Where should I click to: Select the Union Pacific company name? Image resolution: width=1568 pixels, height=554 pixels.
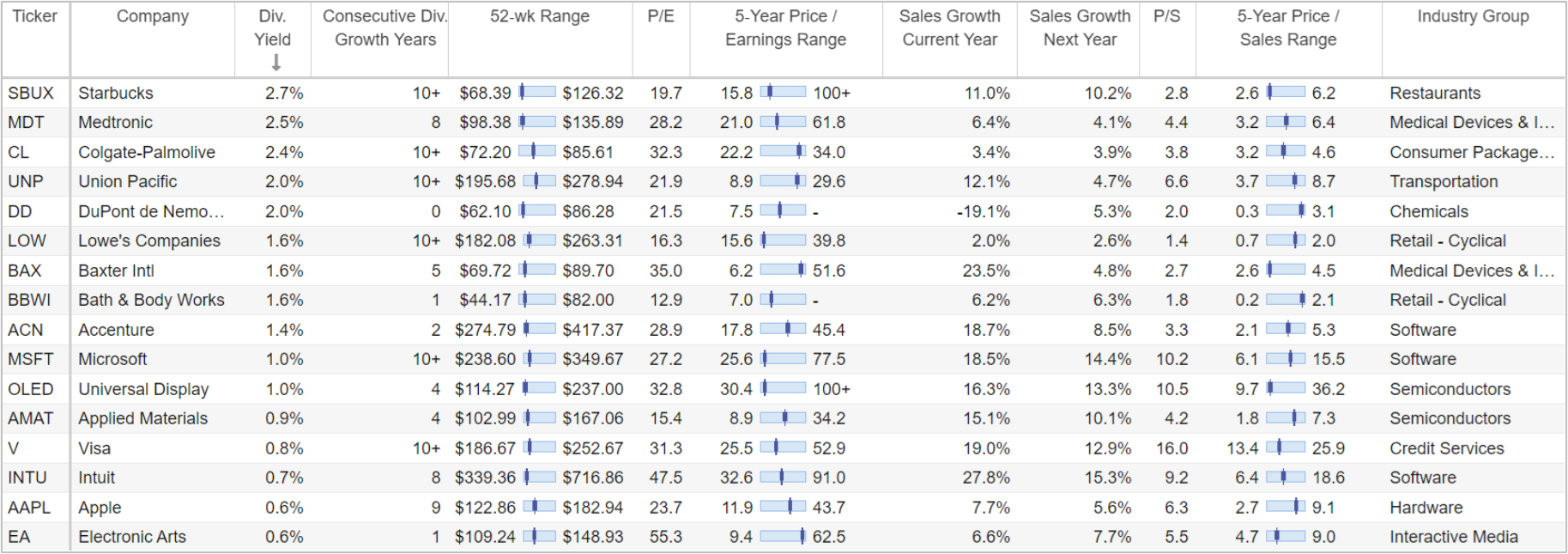128,181
